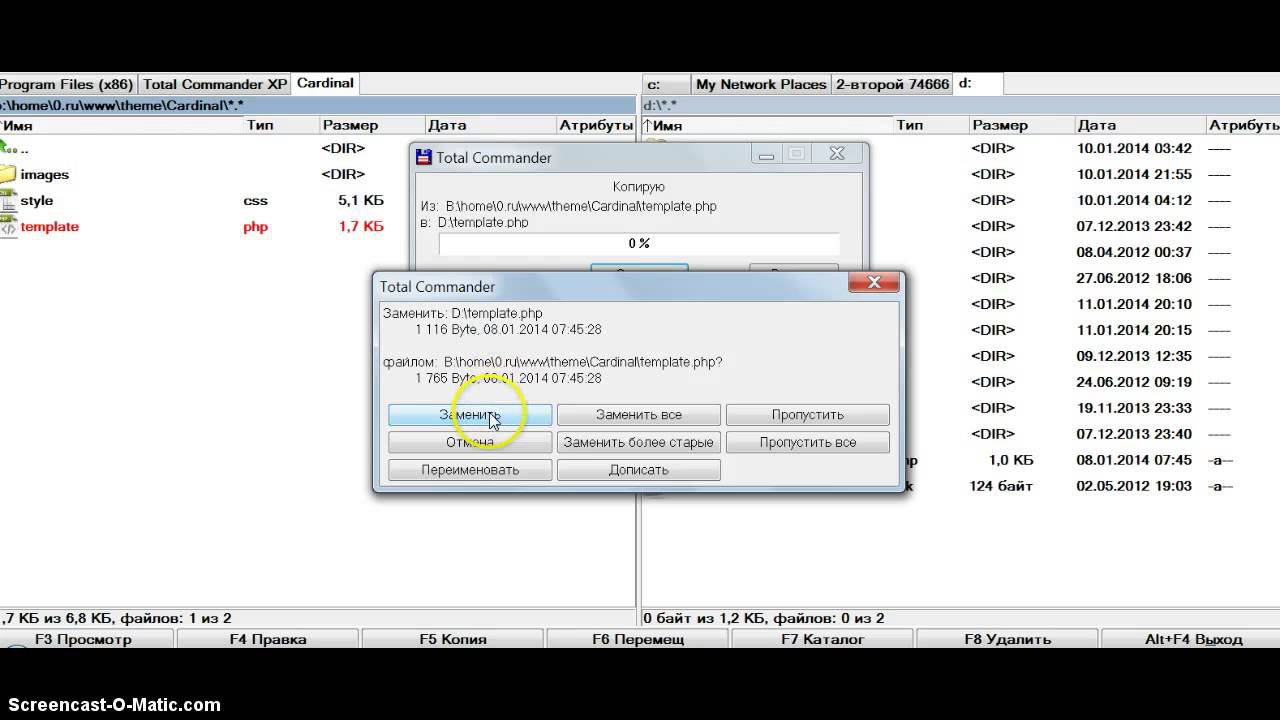Select the style file name
Viewport: 1280px width, 720px height.
pyautogui.click(x=37, y=200)
